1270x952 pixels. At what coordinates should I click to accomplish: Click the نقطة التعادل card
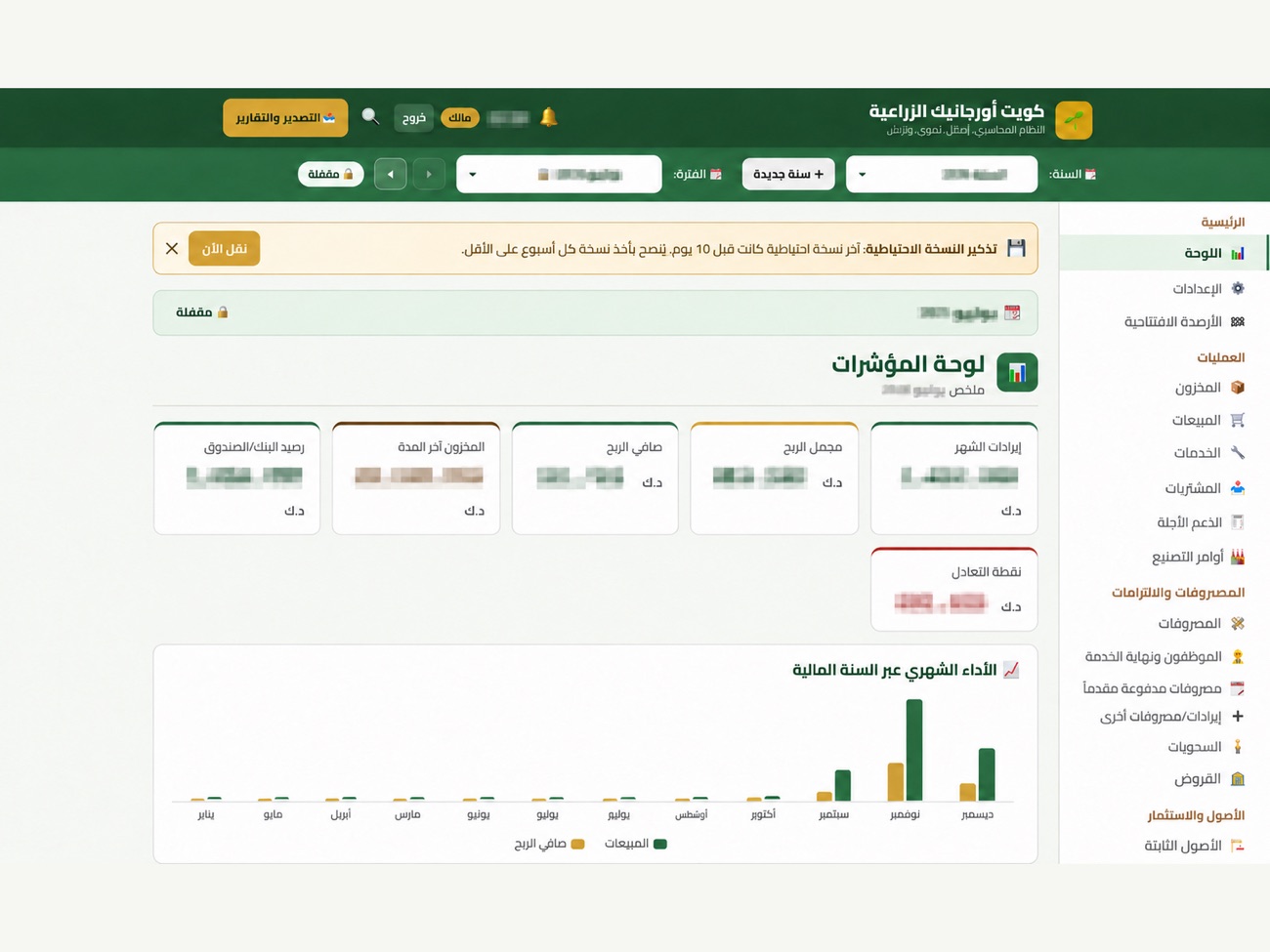pyautogui.click(x=953, y=589)
